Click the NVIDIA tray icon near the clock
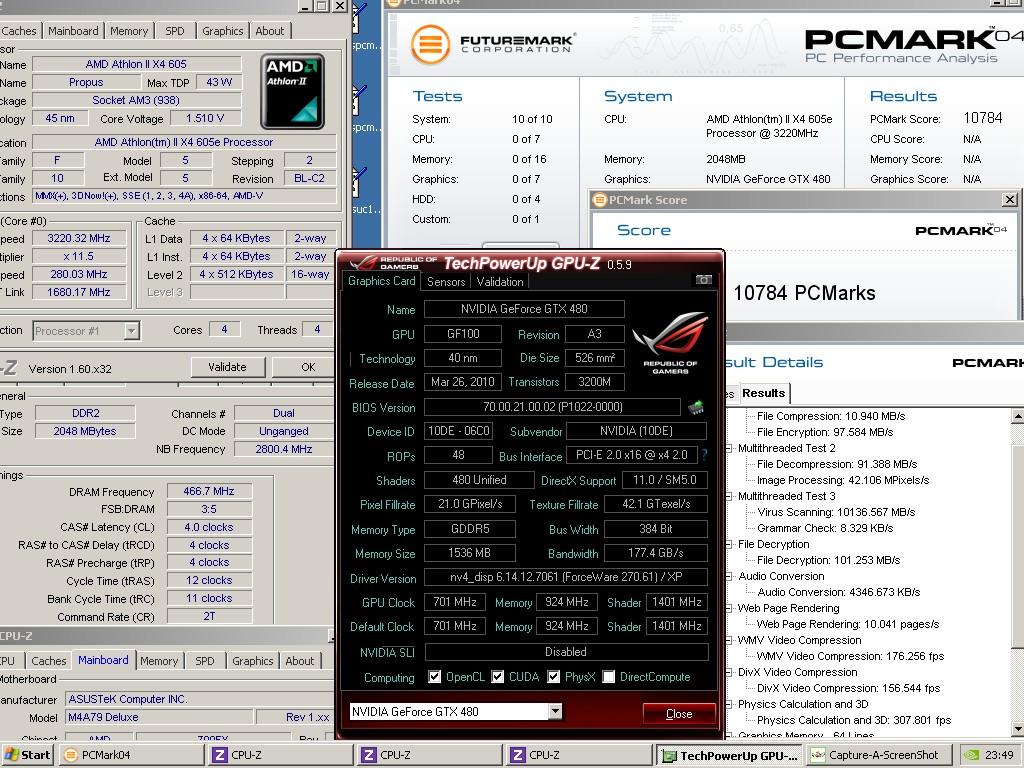Image resolution: width=1024 pixels, height=768 pixels. tap(971, 755)
